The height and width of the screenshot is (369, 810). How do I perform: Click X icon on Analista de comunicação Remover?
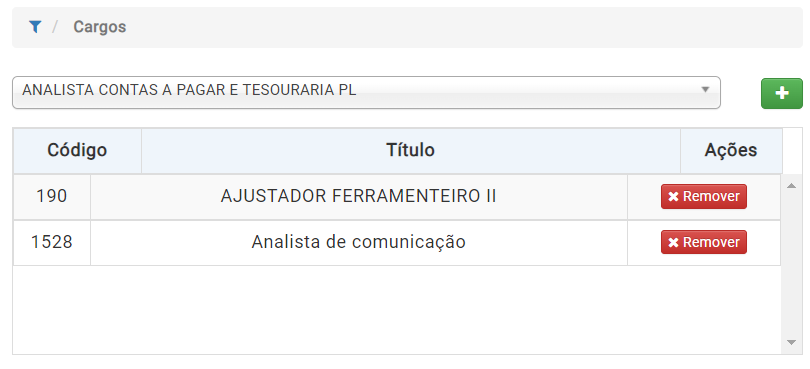[673, 242]
